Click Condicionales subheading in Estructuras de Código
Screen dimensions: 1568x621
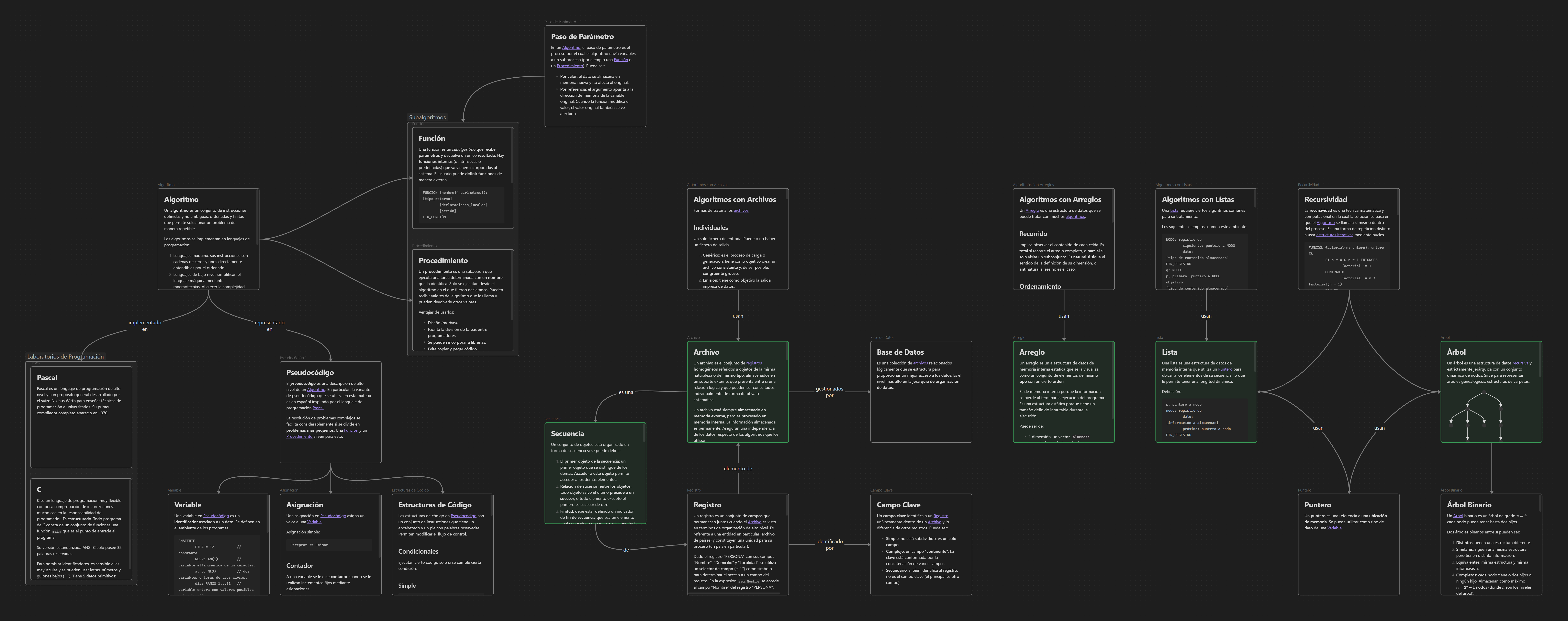click(x=418, y=552)
